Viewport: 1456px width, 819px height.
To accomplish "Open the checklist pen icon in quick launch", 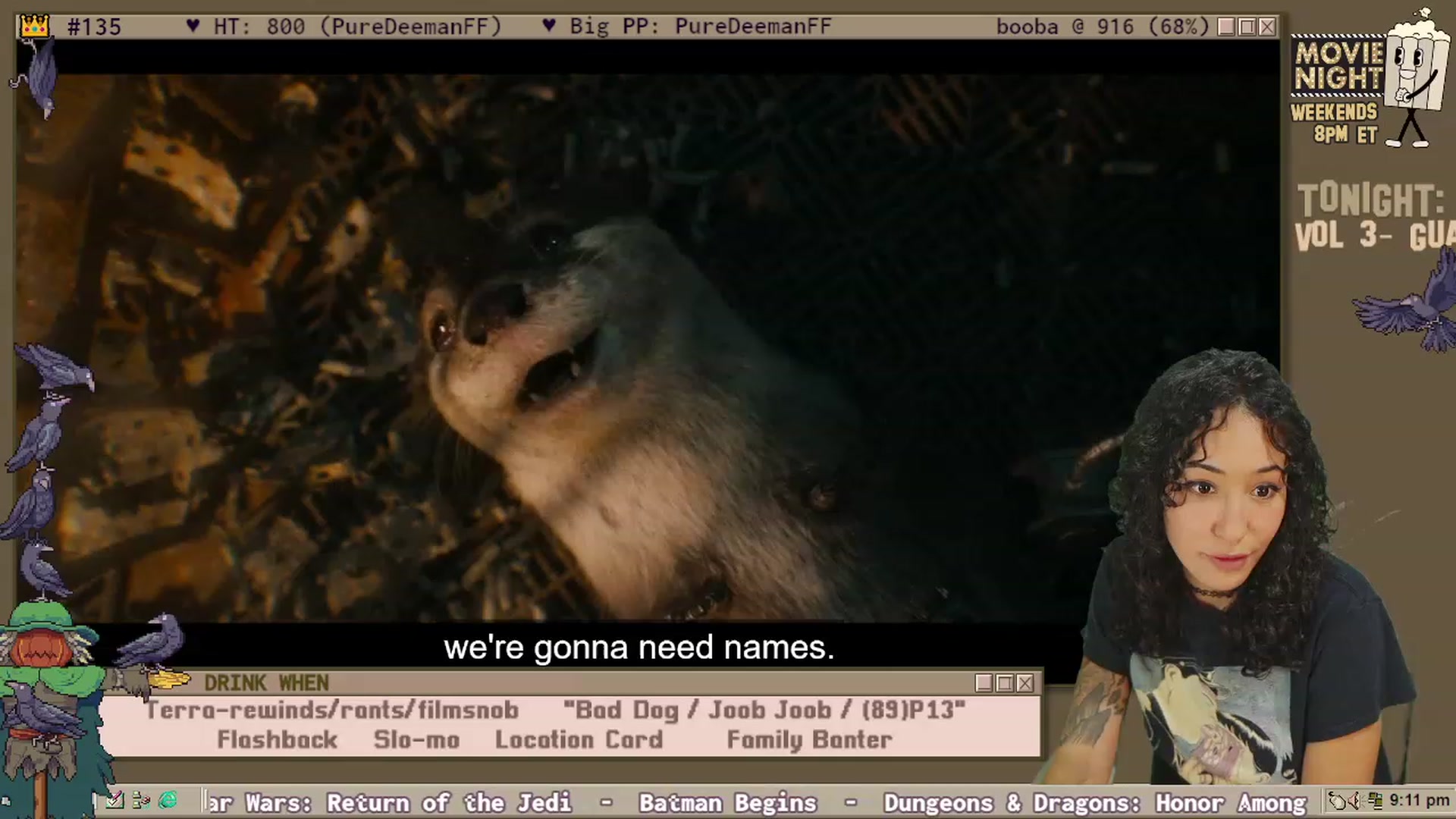I will (115, 800).
